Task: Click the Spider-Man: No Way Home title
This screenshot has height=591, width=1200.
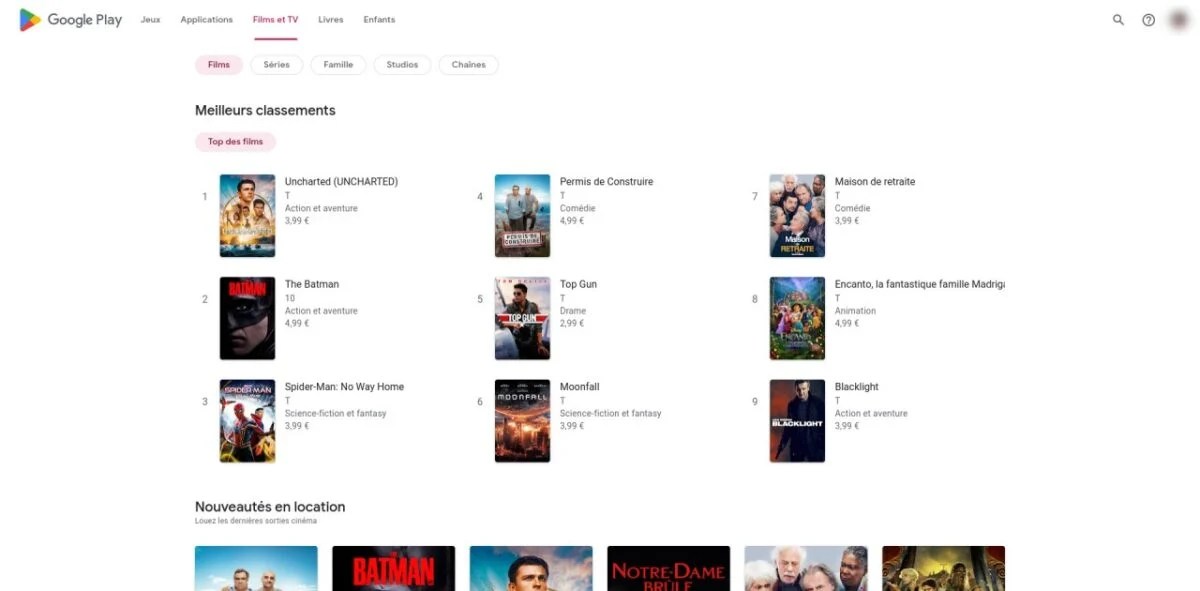Action: click(x=344, y=387)
